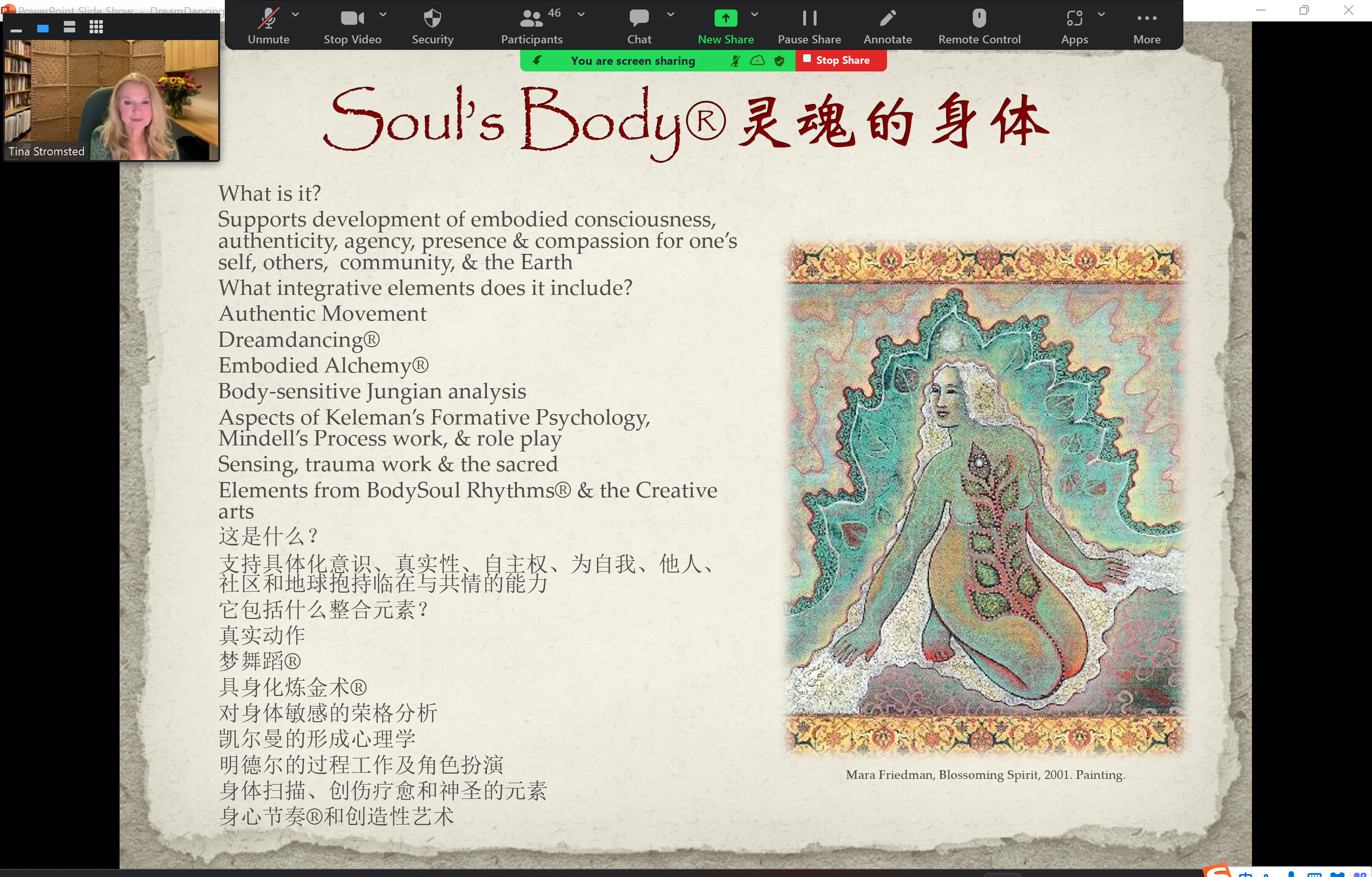Switch to single active speaker thumbnail view
This screenshot has height=877, width=1372.
click(43, 28)
